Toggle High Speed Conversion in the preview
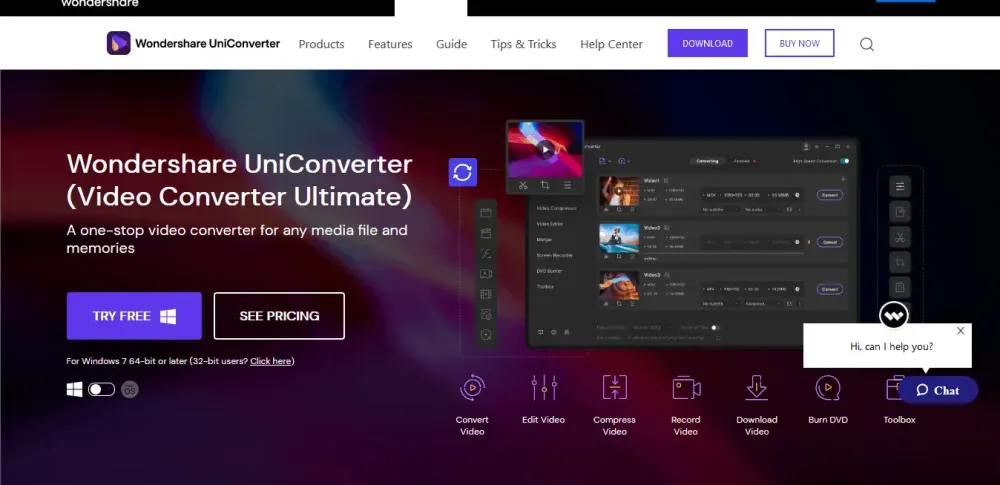 pyautogui.click(x=845, y=160)
